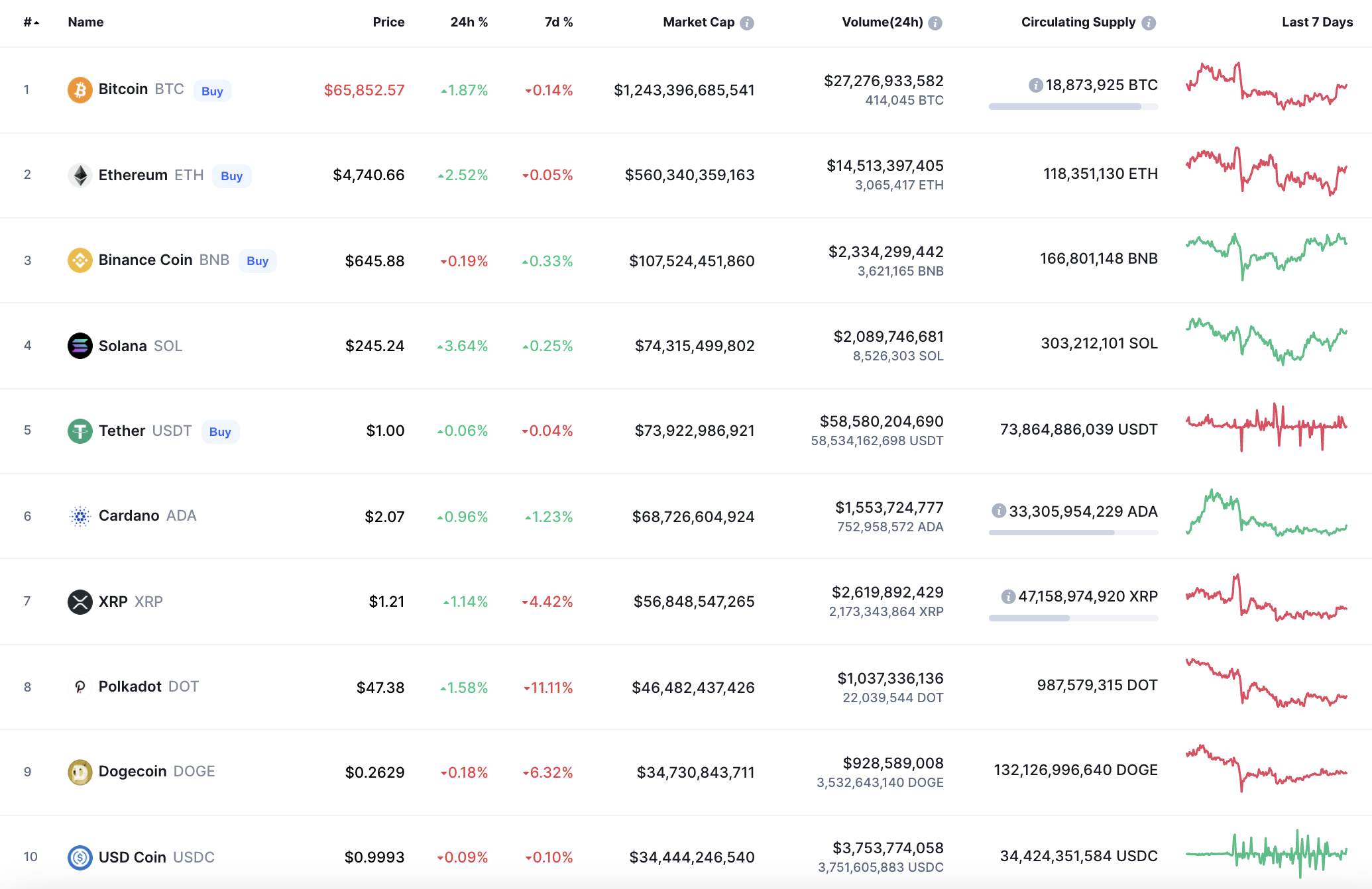Viewport: 1372px width, 889px height.
Task: Click XRP circulating supply progress bar
Action: 1073,618
